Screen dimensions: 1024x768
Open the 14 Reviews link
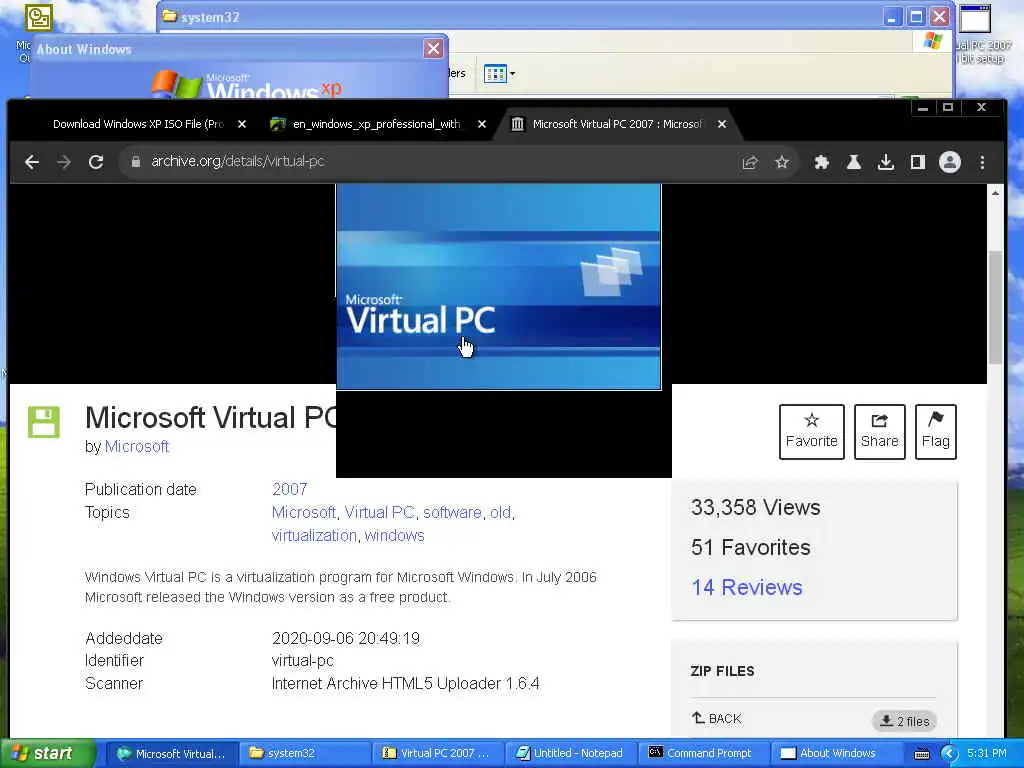(x=746, y=587)
